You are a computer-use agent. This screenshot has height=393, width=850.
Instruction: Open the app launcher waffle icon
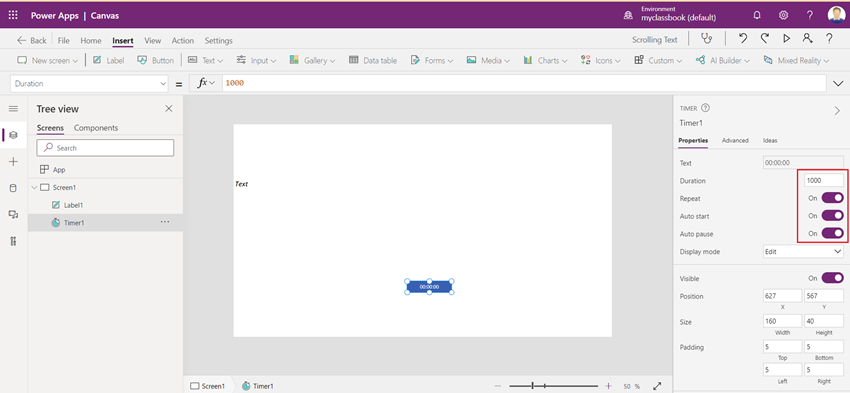tap(13, 15)
